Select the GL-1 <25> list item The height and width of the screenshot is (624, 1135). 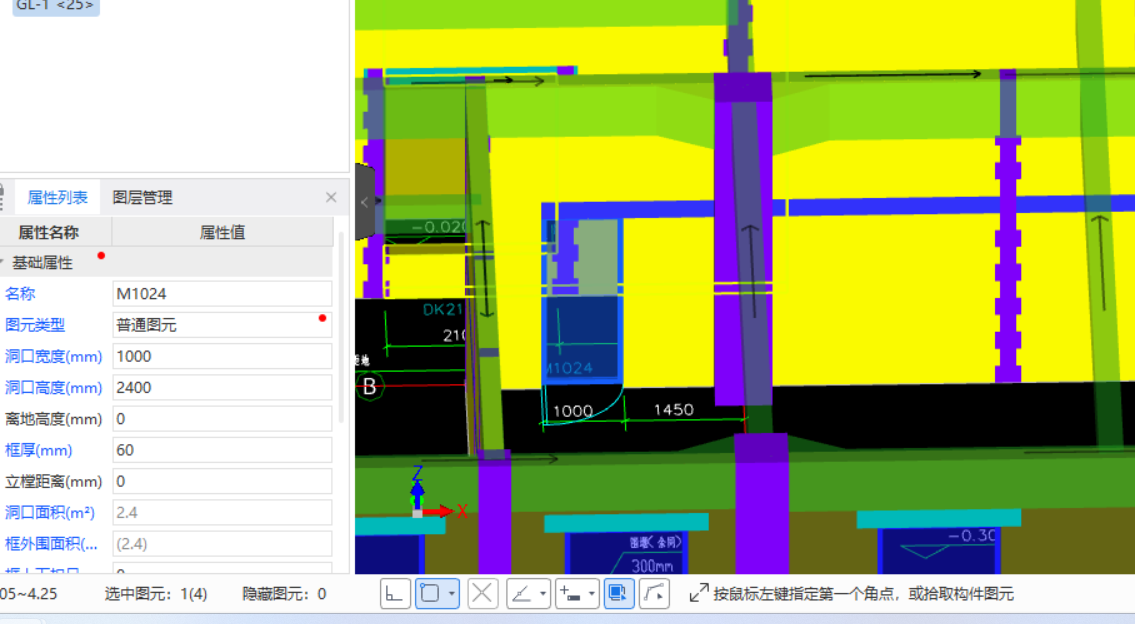click(x=56, y=6)
